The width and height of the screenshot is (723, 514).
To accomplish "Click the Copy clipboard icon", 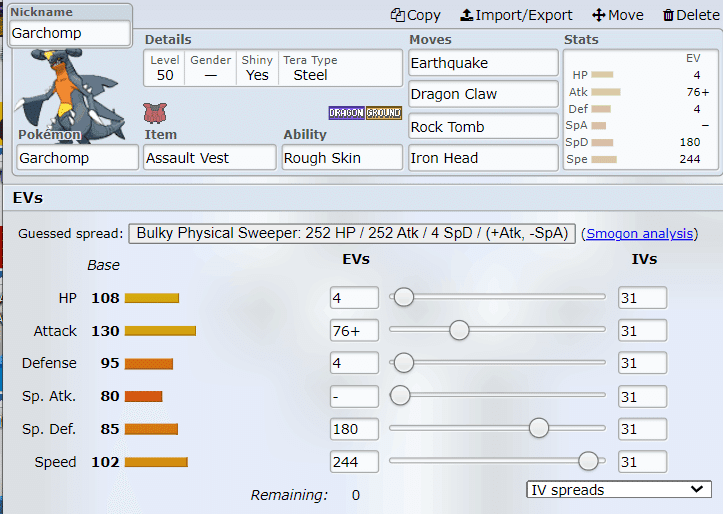I will click(x=397, y=15).
